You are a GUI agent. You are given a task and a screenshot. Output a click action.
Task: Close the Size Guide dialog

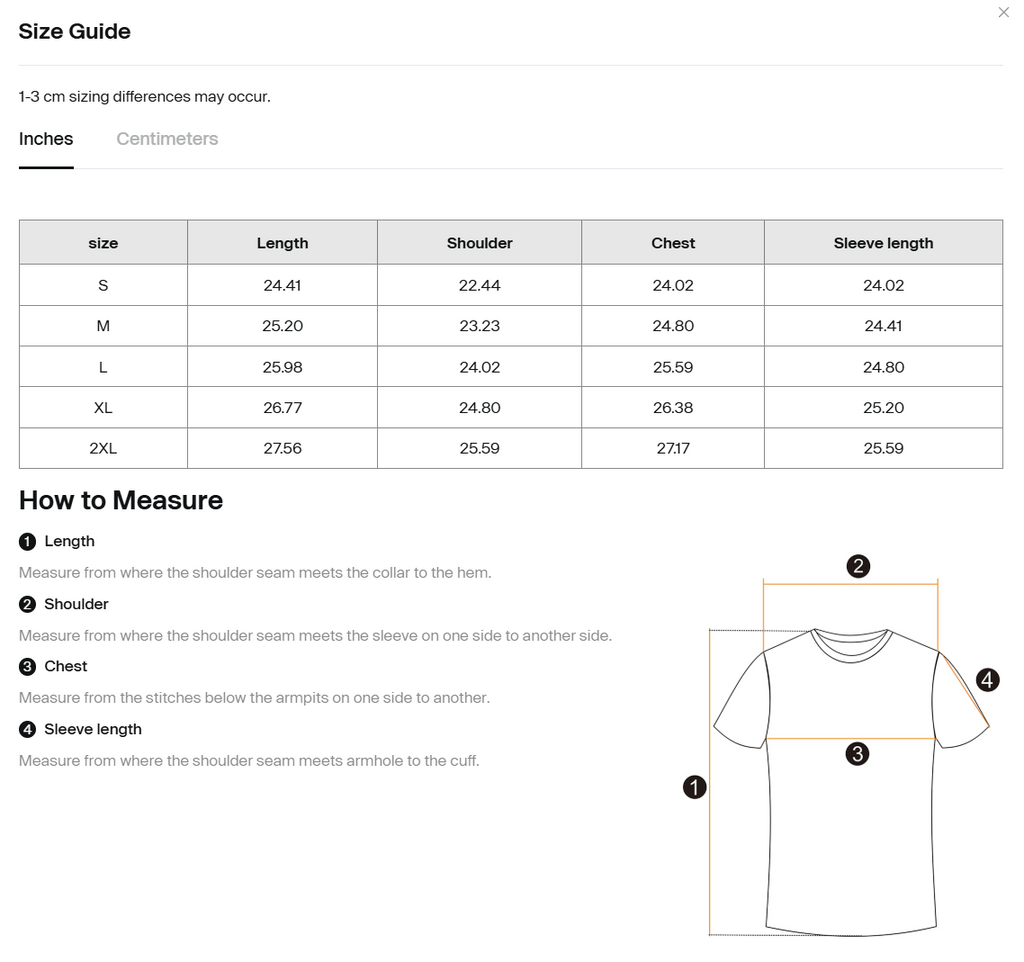[x=1003, y=12]
